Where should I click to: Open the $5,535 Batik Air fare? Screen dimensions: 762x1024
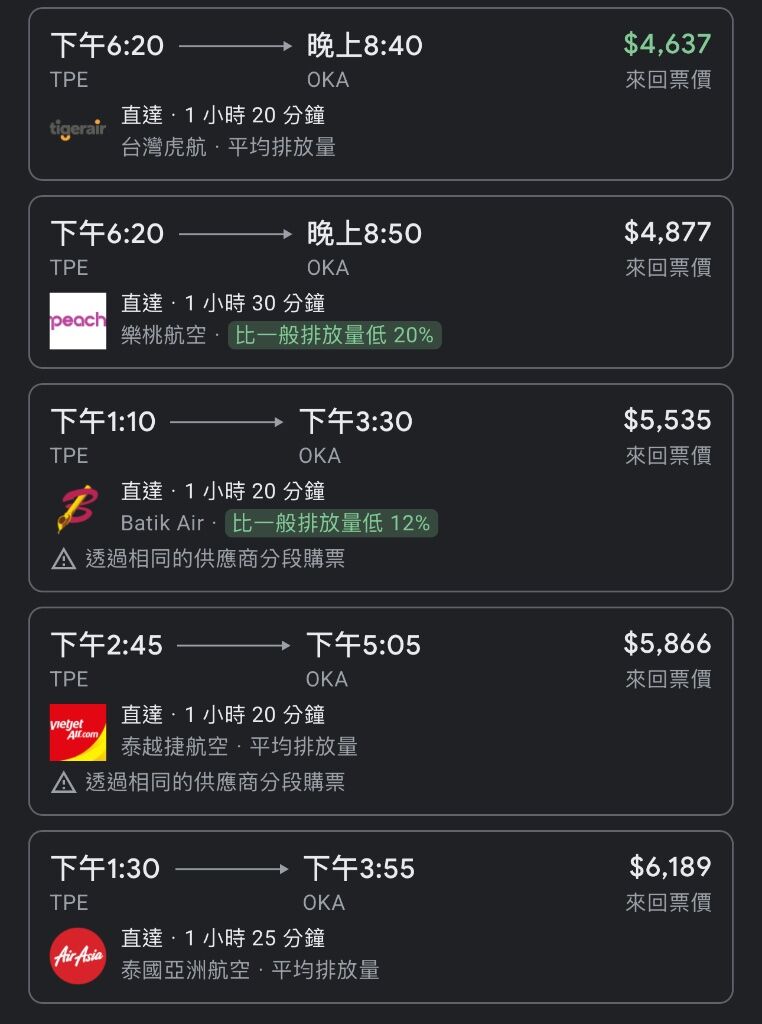point(667,420)
